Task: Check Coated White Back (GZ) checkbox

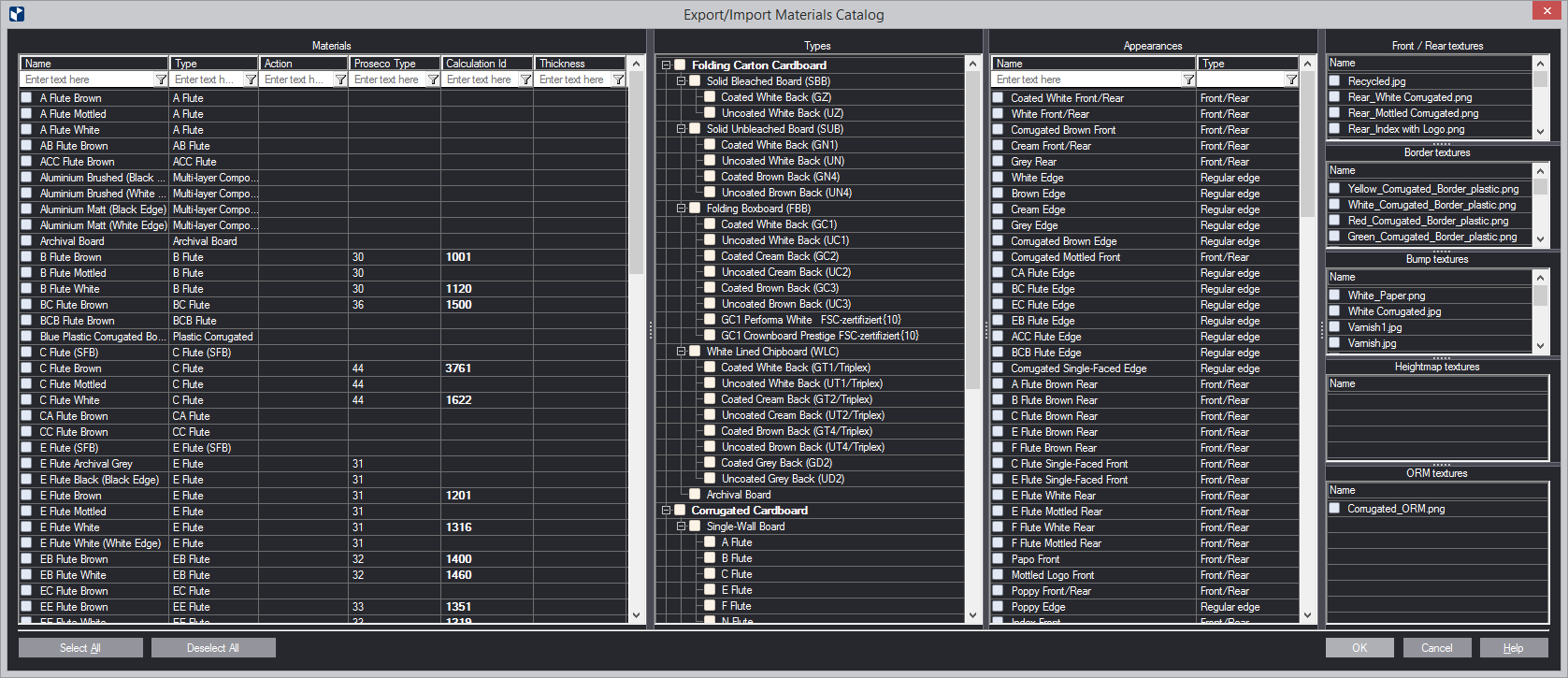Action: pyautogui.click(x=710, y=96)
